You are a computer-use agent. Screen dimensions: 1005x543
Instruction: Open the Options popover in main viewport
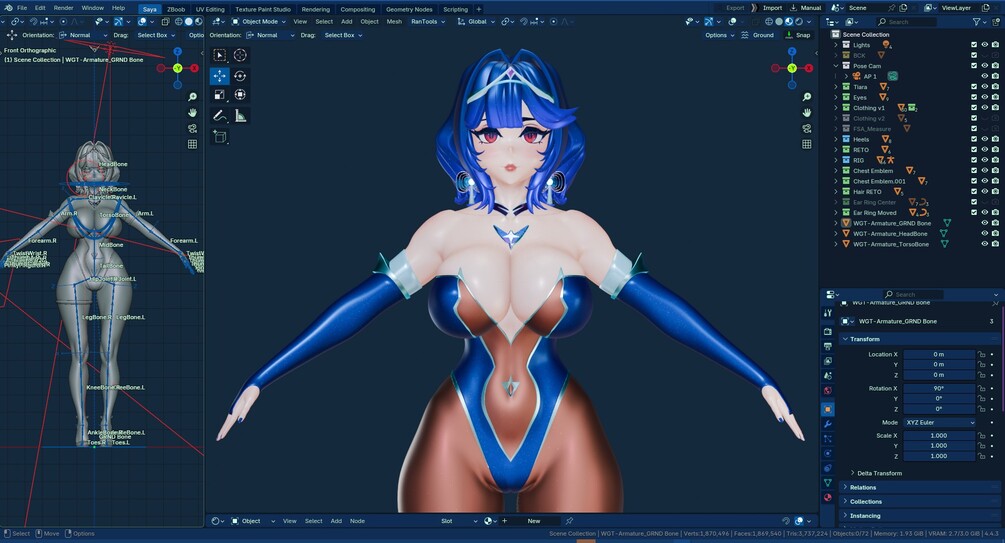pos(719,35)
